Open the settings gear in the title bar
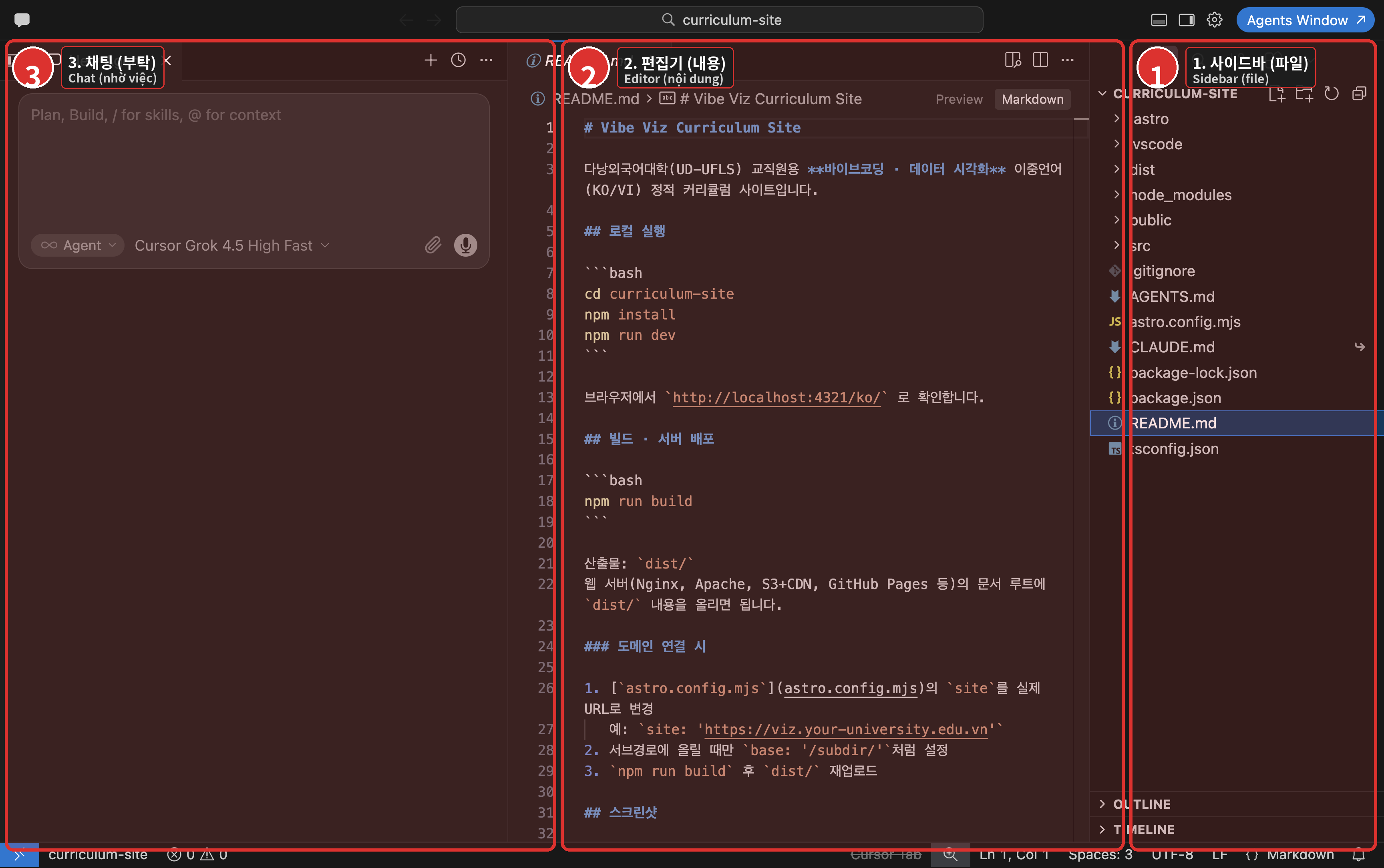 pos(1214,20)
